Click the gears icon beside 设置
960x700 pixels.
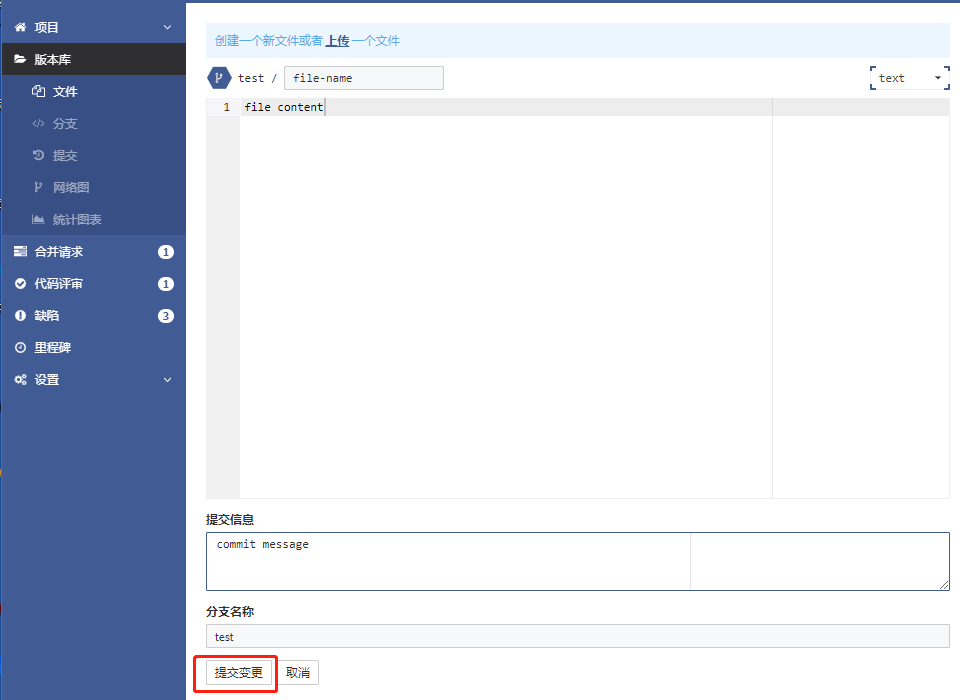pyautogui.click(x=20, y=380)
